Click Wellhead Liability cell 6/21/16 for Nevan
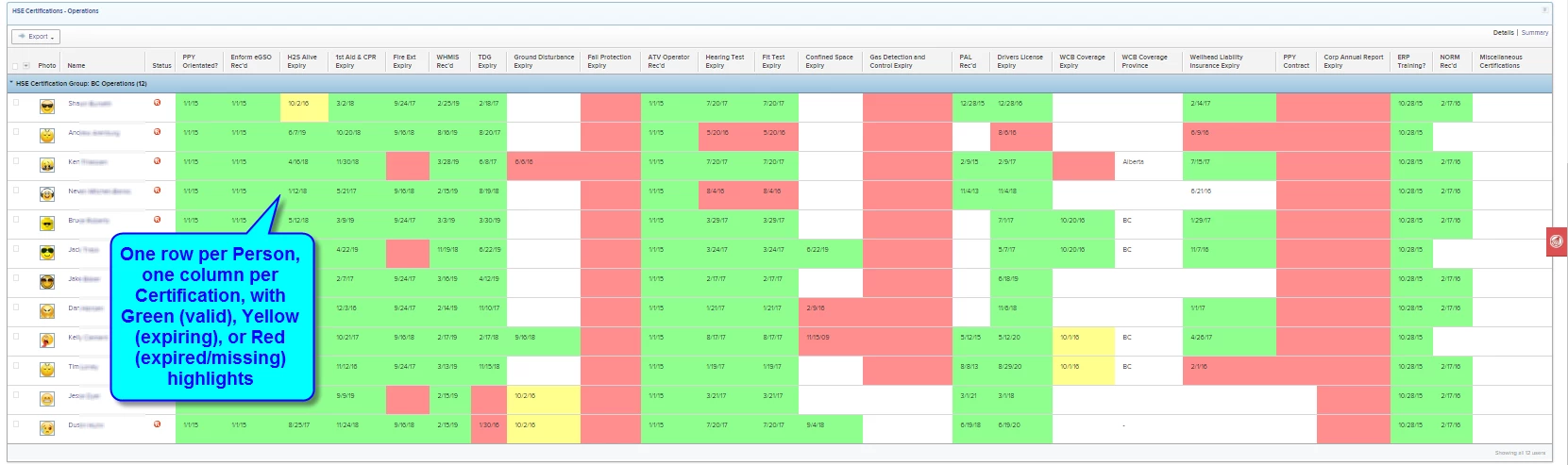The height and width of the screenshot is (465, 1568). (1229, 195)
